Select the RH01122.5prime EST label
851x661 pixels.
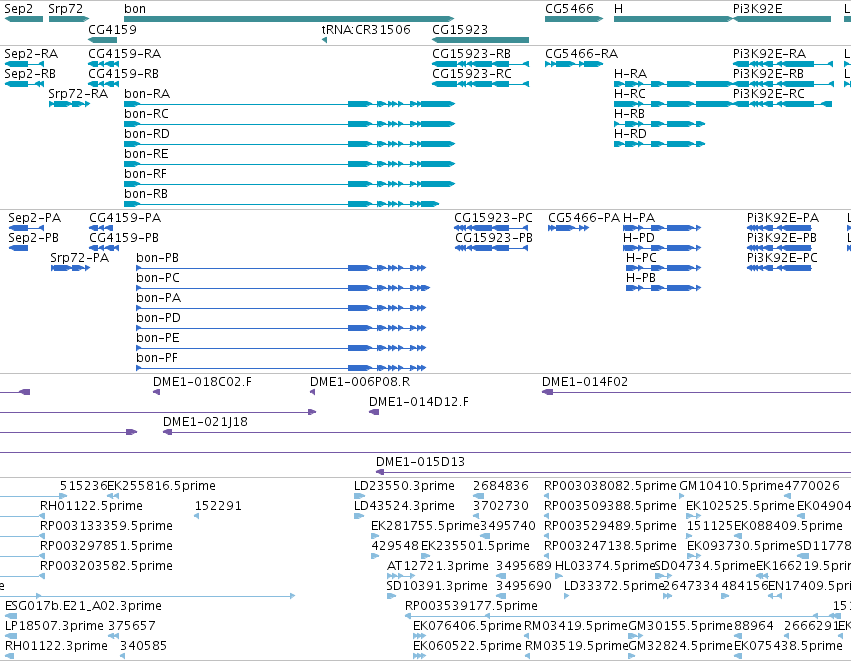tap(91, 506)
